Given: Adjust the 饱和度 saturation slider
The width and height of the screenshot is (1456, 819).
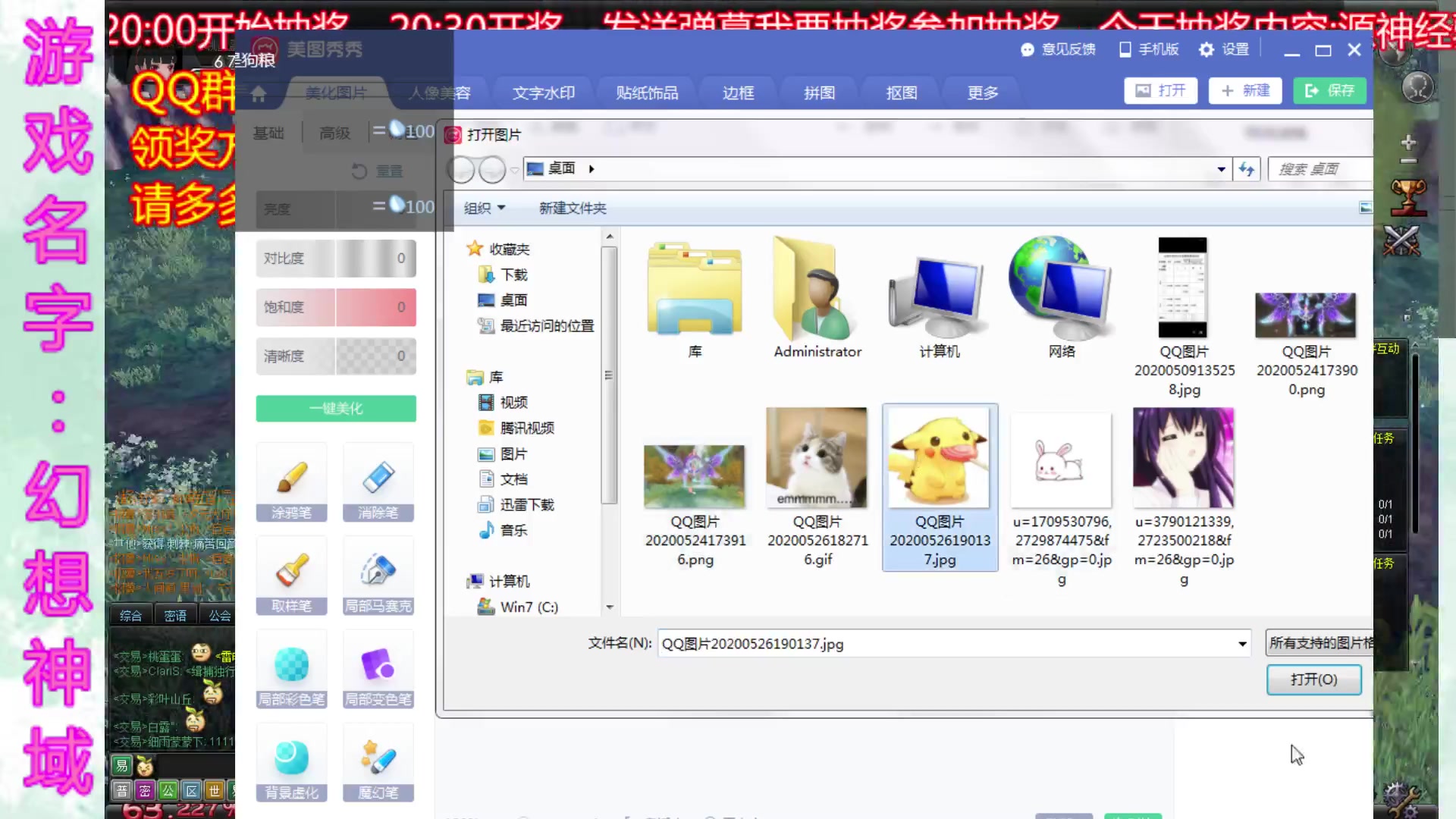Looking at the screenshot, I should point(336,307).
